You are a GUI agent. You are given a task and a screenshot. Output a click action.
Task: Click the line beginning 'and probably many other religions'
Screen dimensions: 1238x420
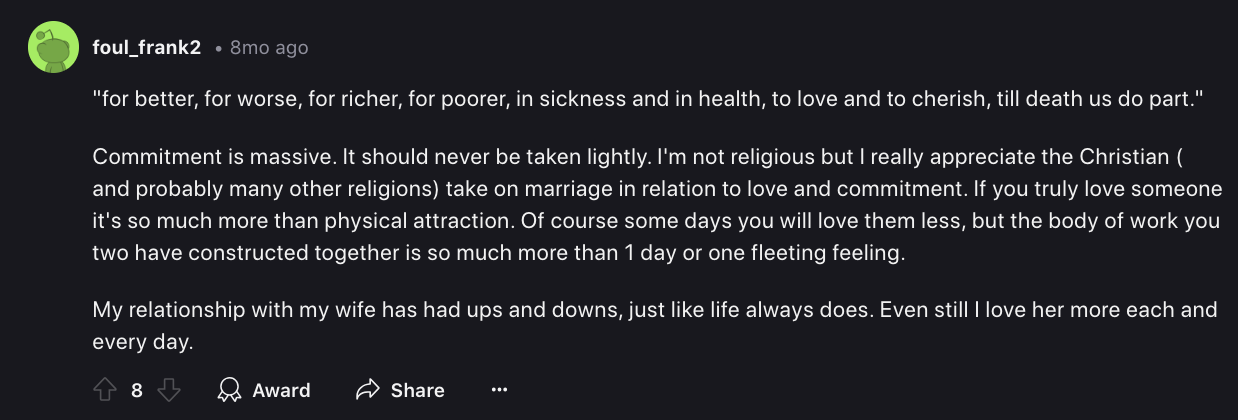point(657,189)
